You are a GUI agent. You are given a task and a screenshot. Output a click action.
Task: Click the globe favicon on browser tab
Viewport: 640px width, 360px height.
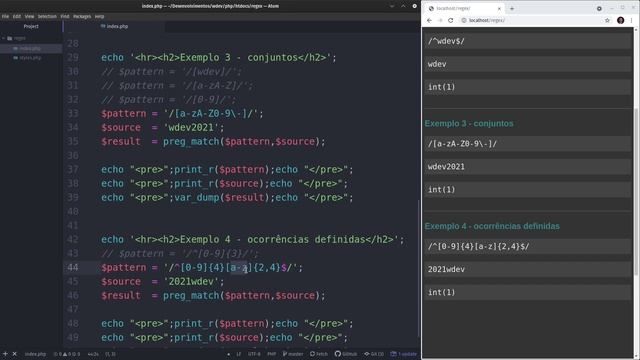click(431, 8)
